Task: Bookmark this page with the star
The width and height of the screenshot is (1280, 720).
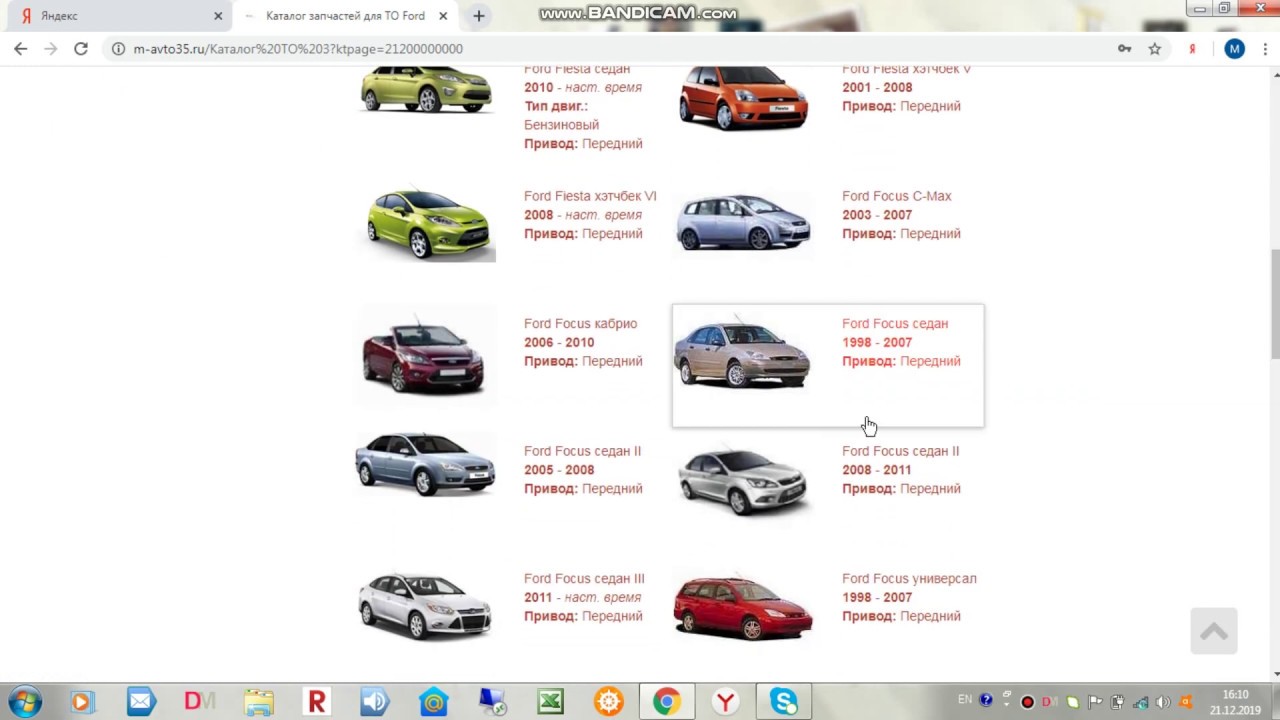Action: (x=1155, y=48)
